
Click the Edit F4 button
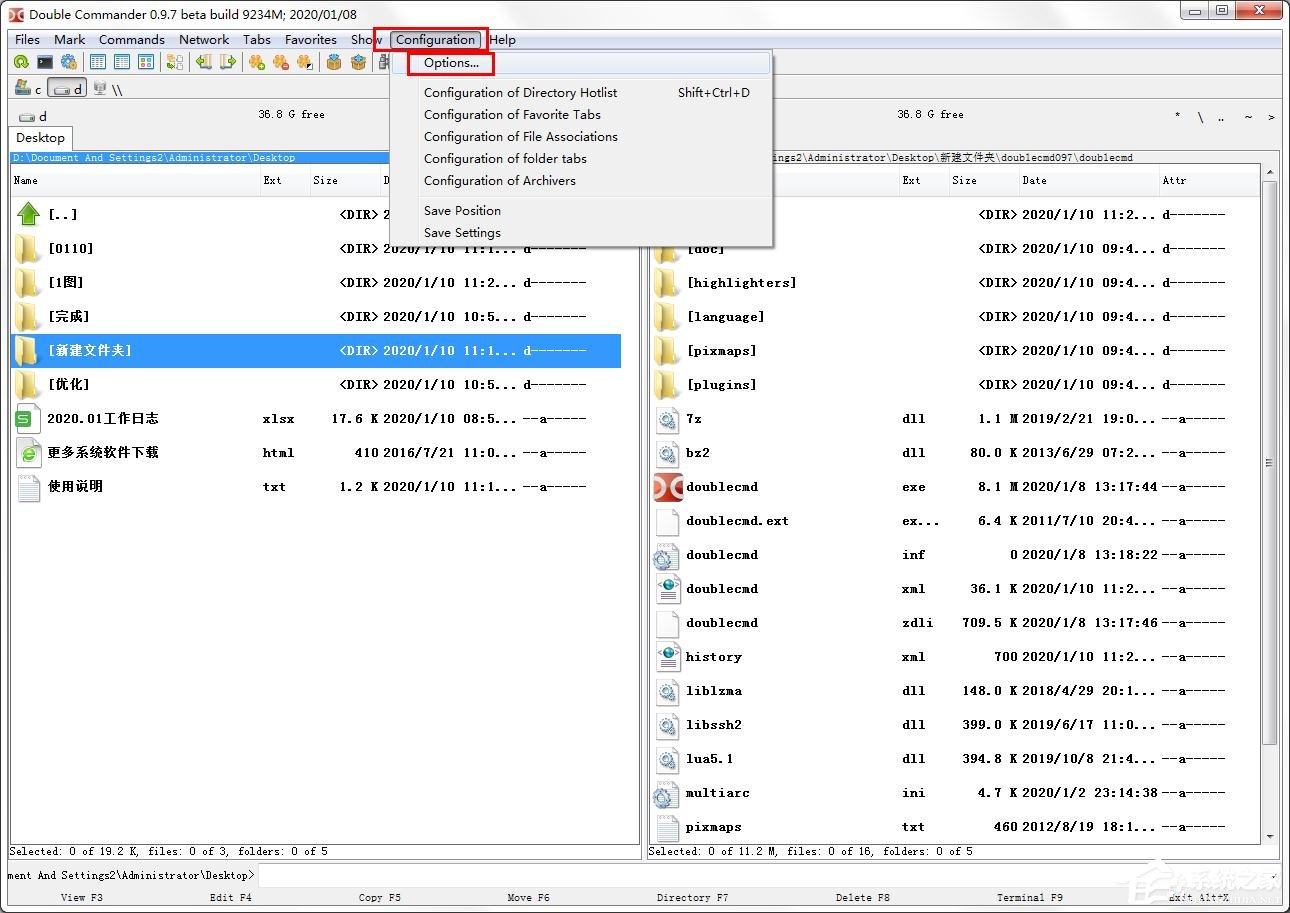[x=231, y=897]
